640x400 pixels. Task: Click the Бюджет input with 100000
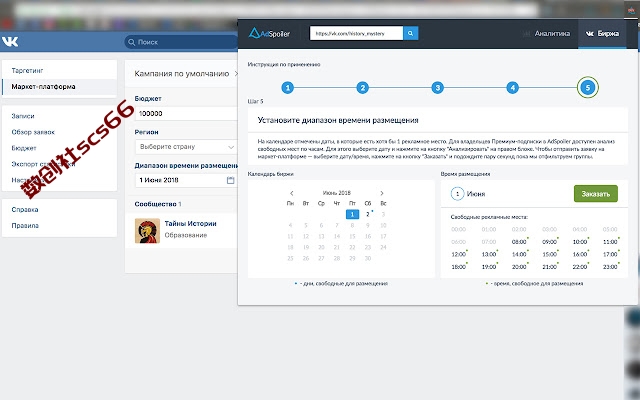(x=186, y=113)
